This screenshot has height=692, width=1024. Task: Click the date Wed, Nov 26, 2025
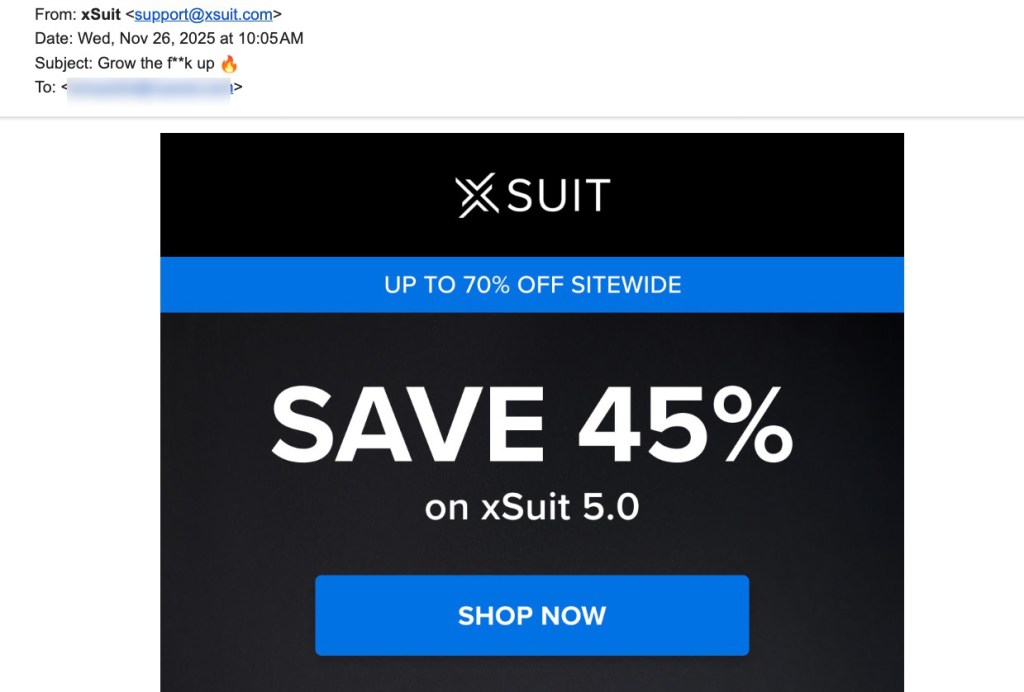coord(146,39)
